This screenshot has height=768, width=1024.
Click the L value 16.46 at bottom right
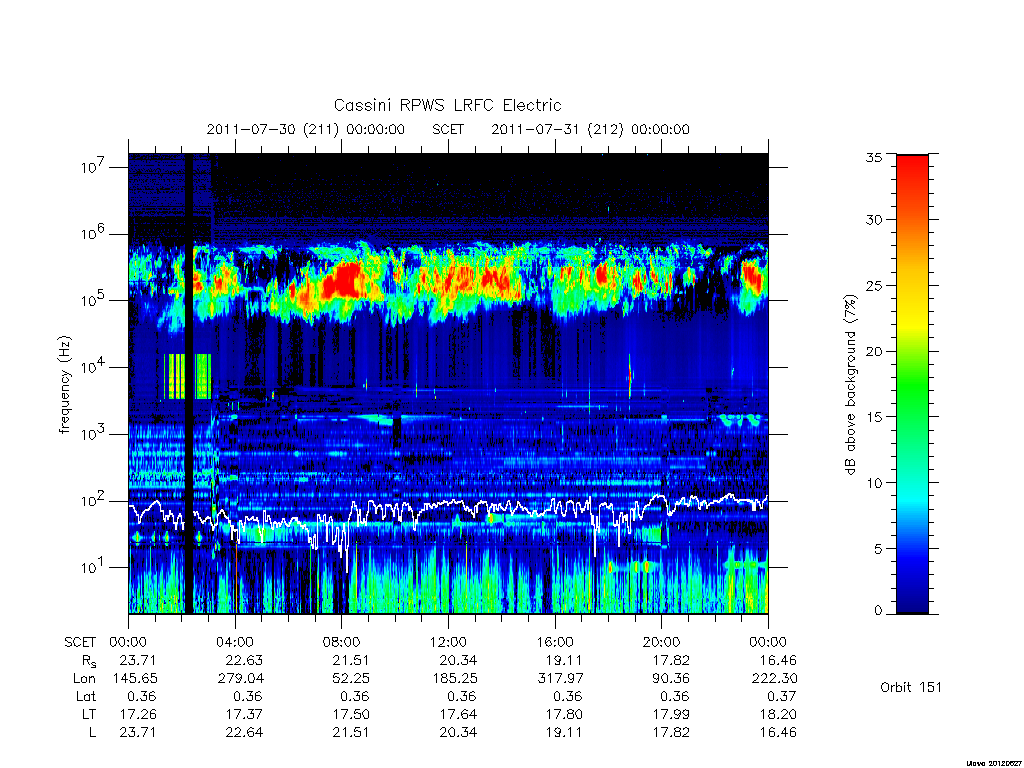click(x=778, y=732)
